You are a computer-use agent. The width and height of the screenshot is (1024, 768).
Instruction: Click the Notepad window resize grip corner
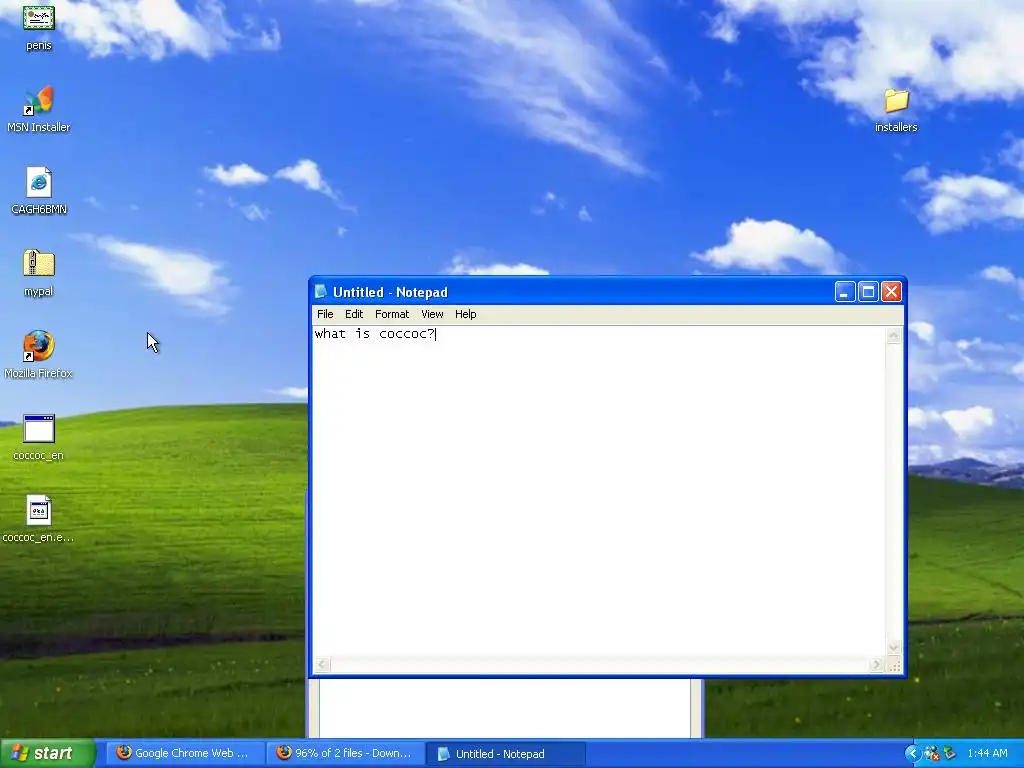pos(895,665)
